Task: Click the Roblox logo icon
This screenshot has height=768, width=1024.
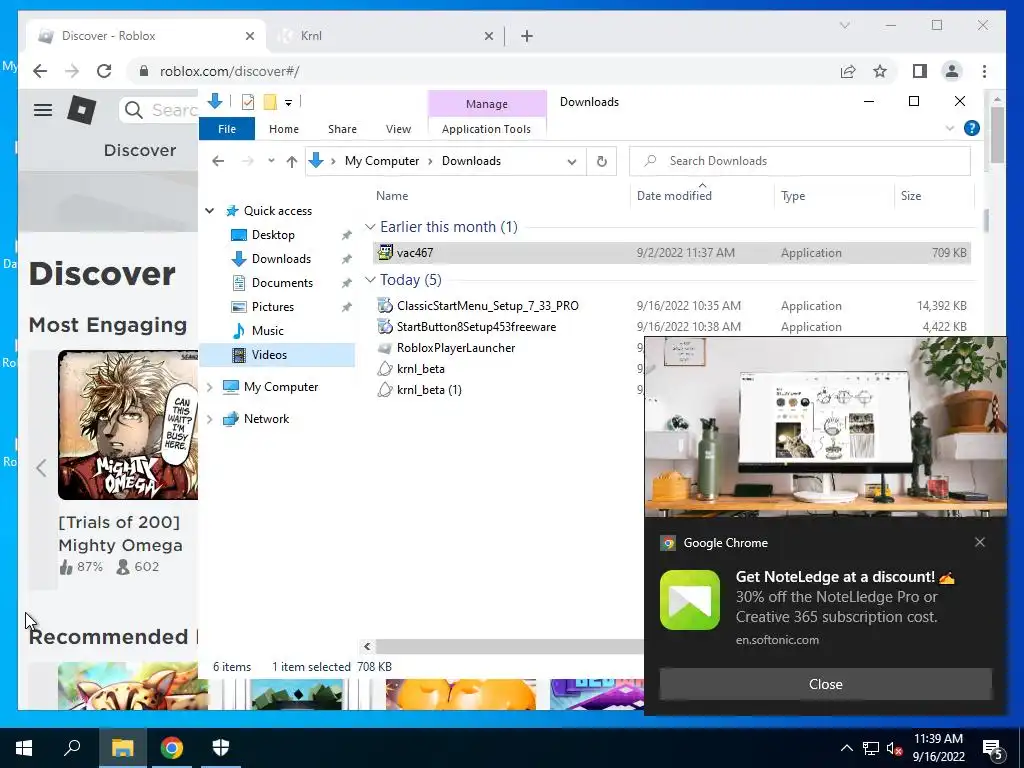Action: 82,110
